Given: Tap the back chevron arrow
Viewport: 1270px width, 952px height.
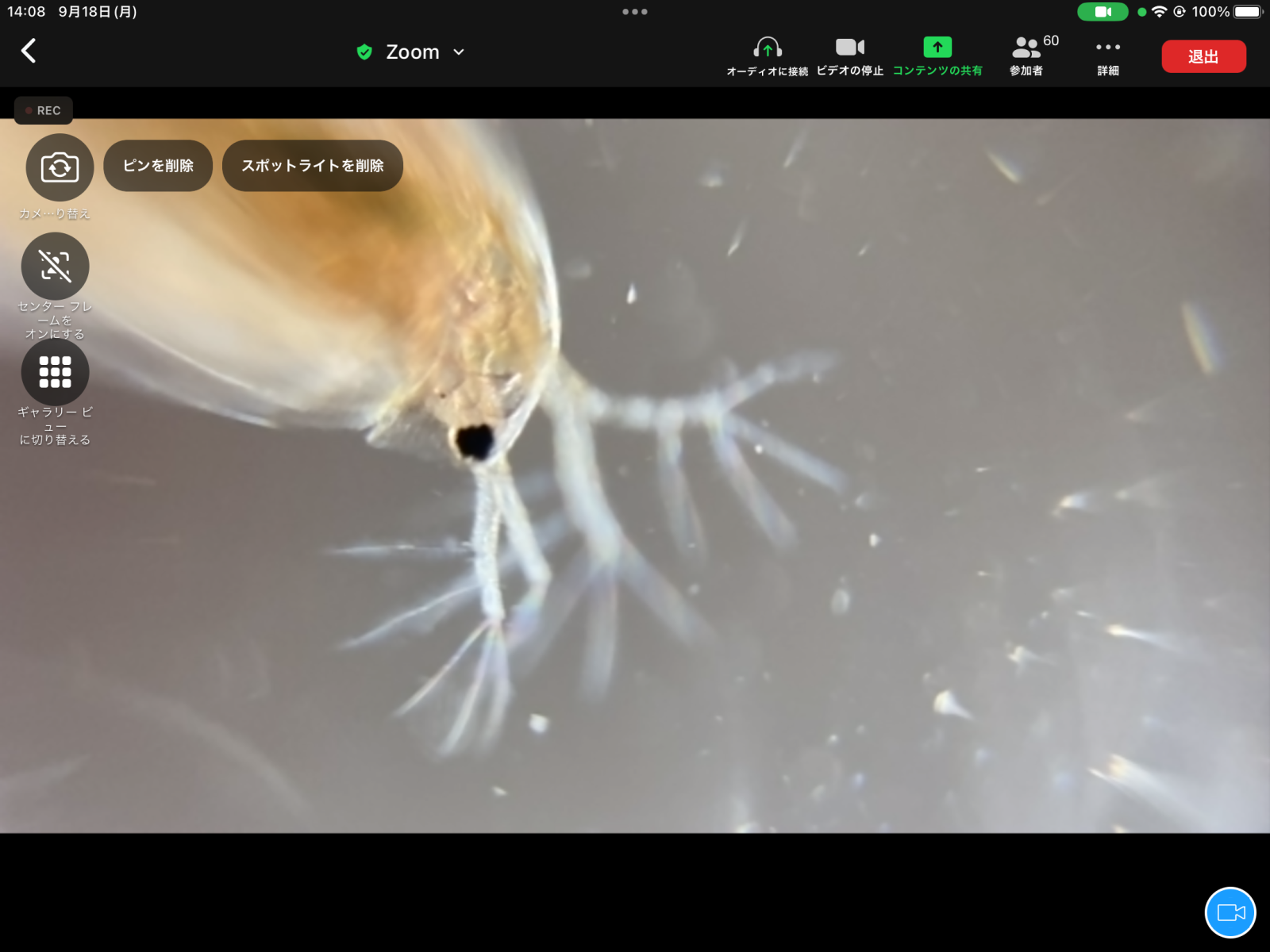Looking at the screenshot, I should [x=29, y=52].
